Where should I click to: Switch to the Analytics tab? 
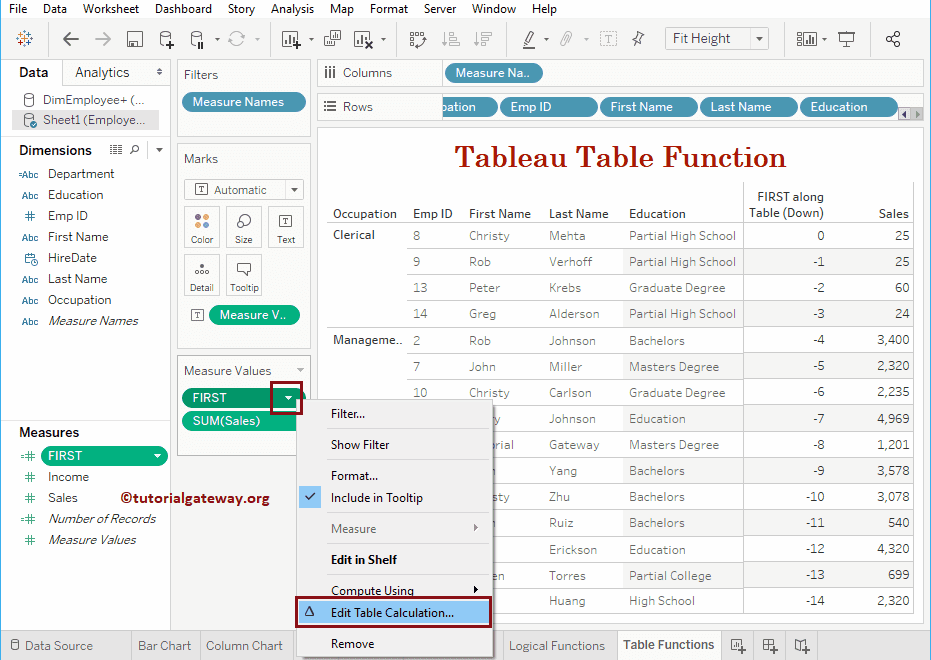[x=104, y=72]
